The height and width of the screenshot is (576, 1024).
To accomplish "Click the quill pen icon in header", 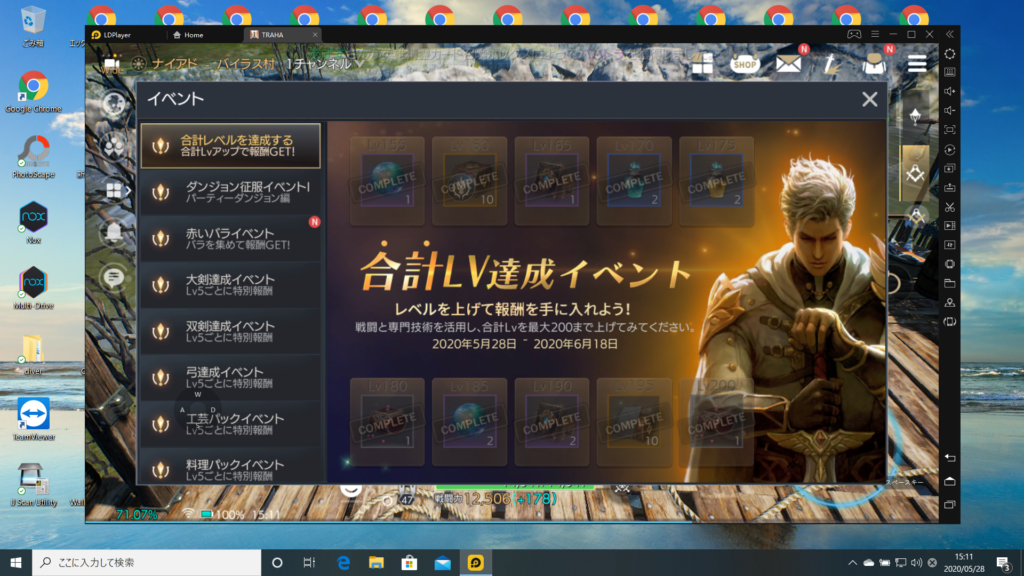I will coord(830,64).
